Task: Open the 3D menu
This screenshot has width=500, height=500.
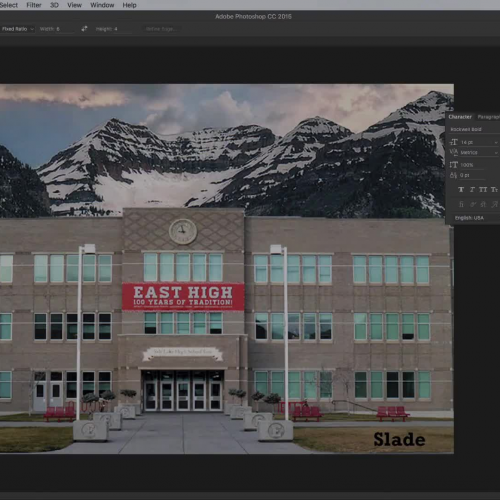Action: tap(54, 5)
